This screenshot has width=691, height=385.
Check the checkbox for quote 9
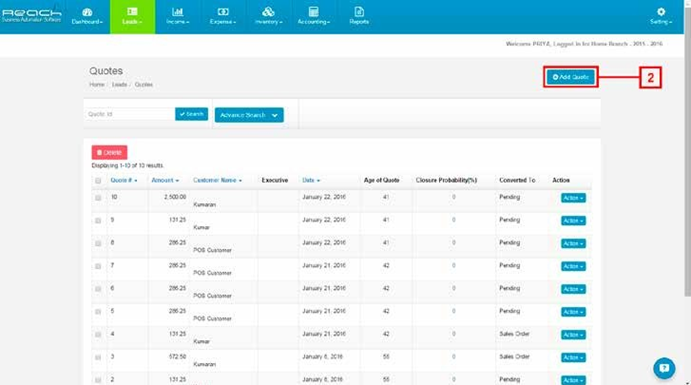(x=98, y=221)
